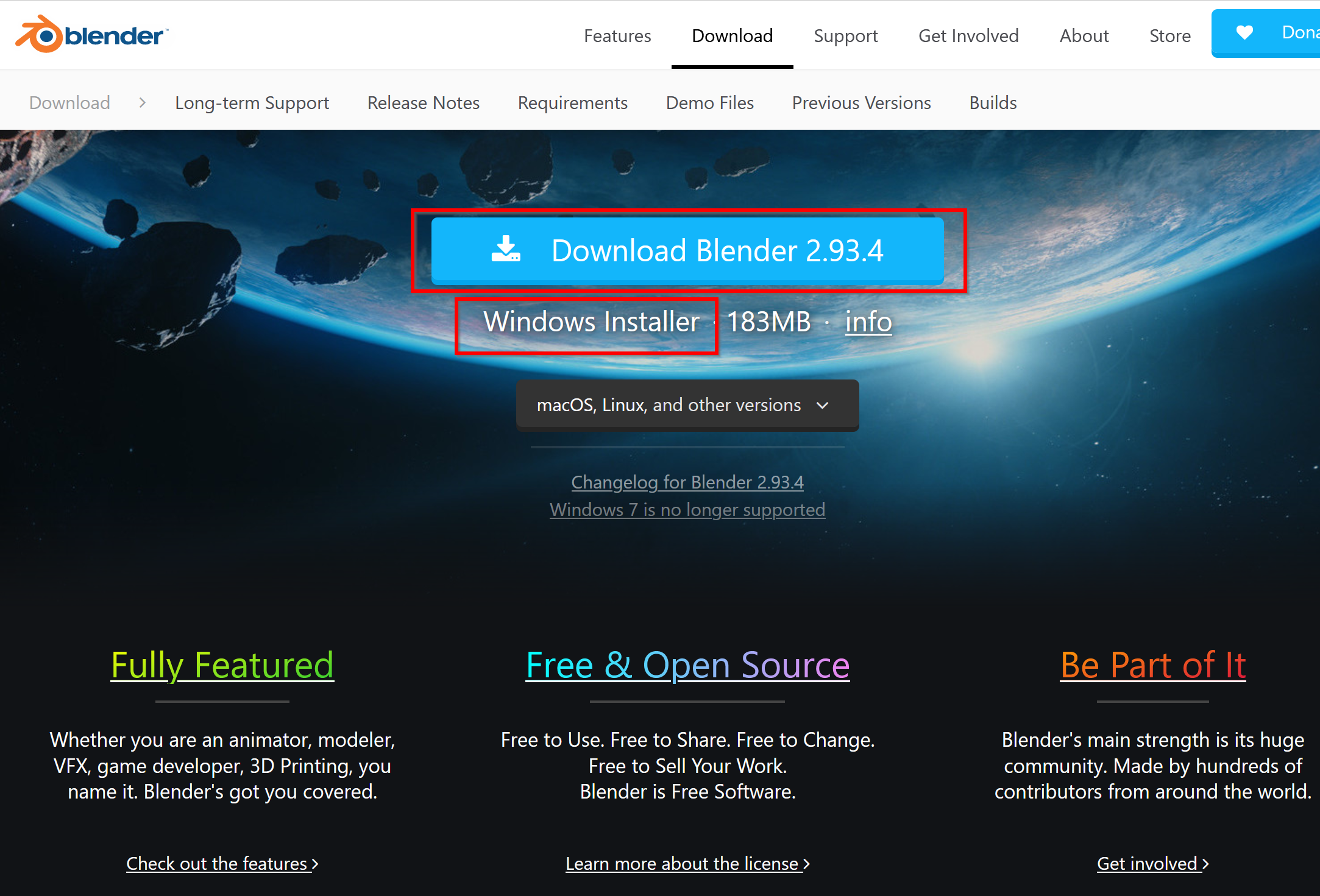
Task: Click Check out the features link
Action: coord(222,863)
